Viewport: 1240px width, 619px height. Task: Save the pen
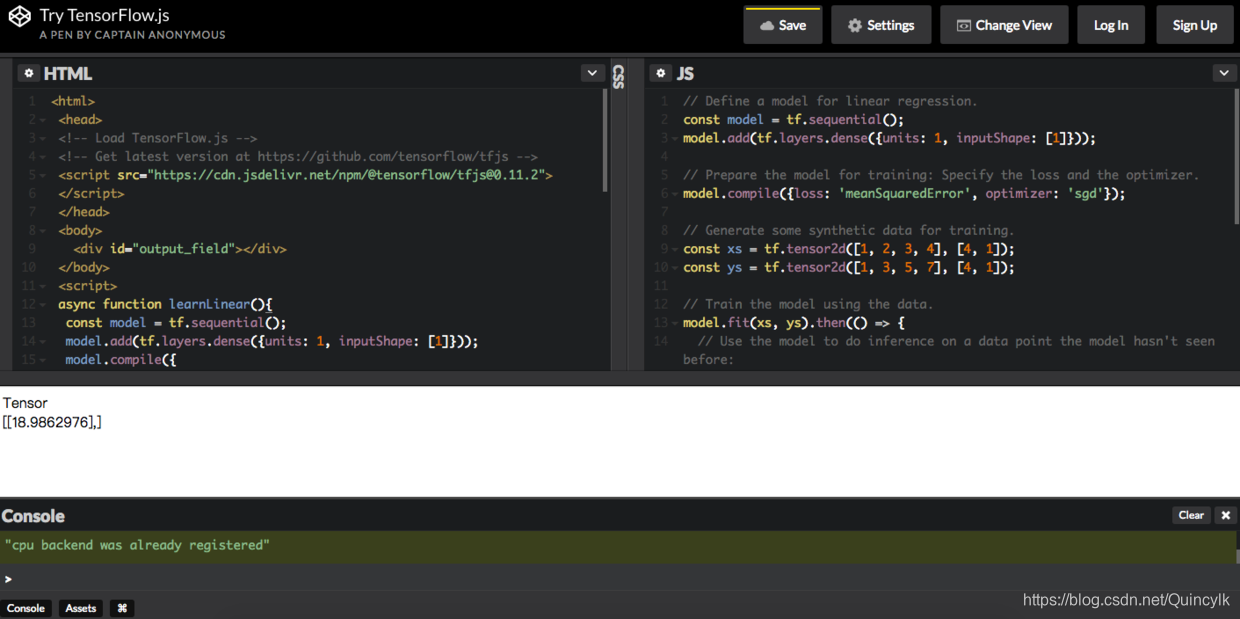[783, 25]
